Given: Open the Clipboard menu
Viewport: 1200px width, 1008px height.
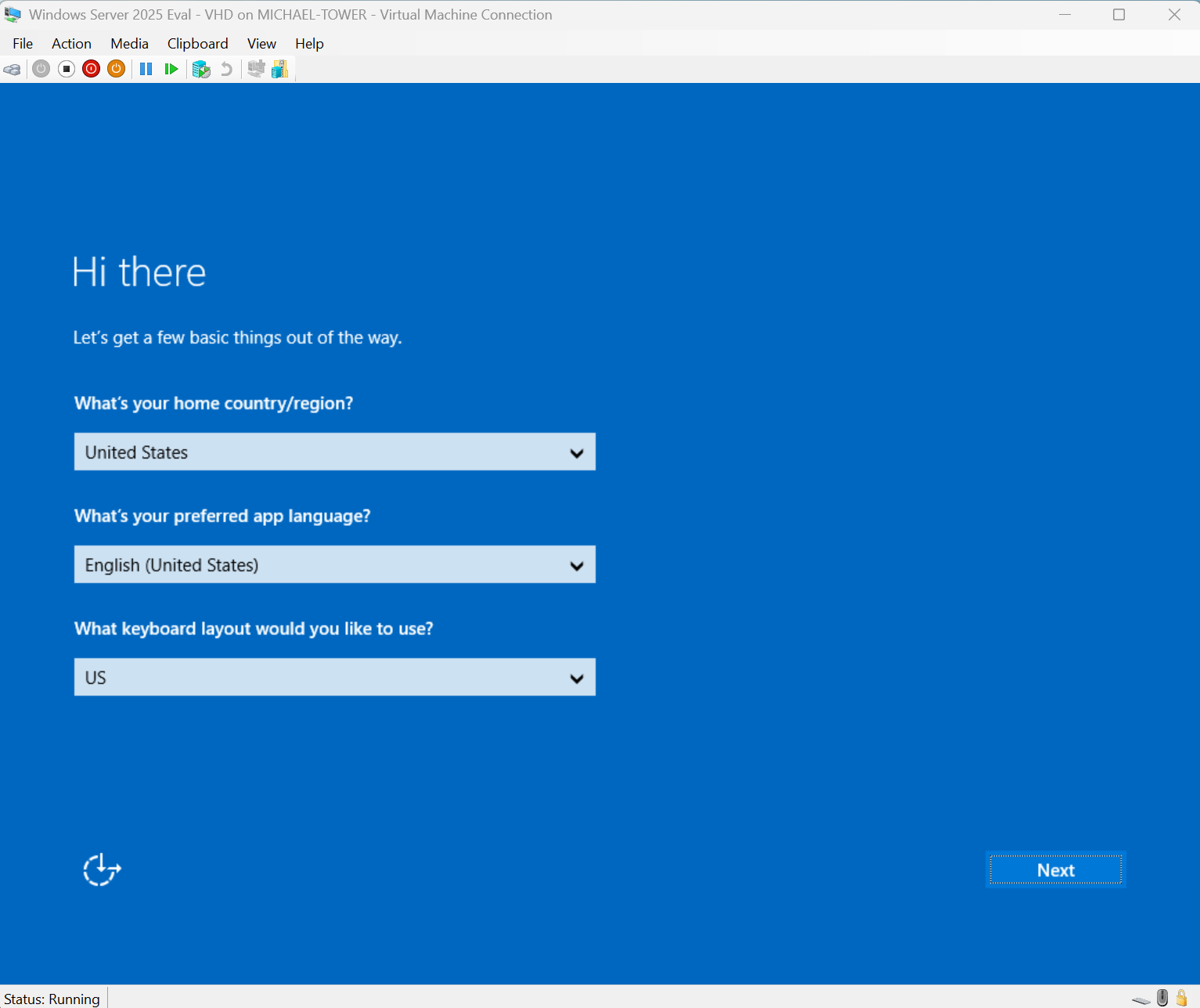Looking at the screenshot, I should click(197, 43).
